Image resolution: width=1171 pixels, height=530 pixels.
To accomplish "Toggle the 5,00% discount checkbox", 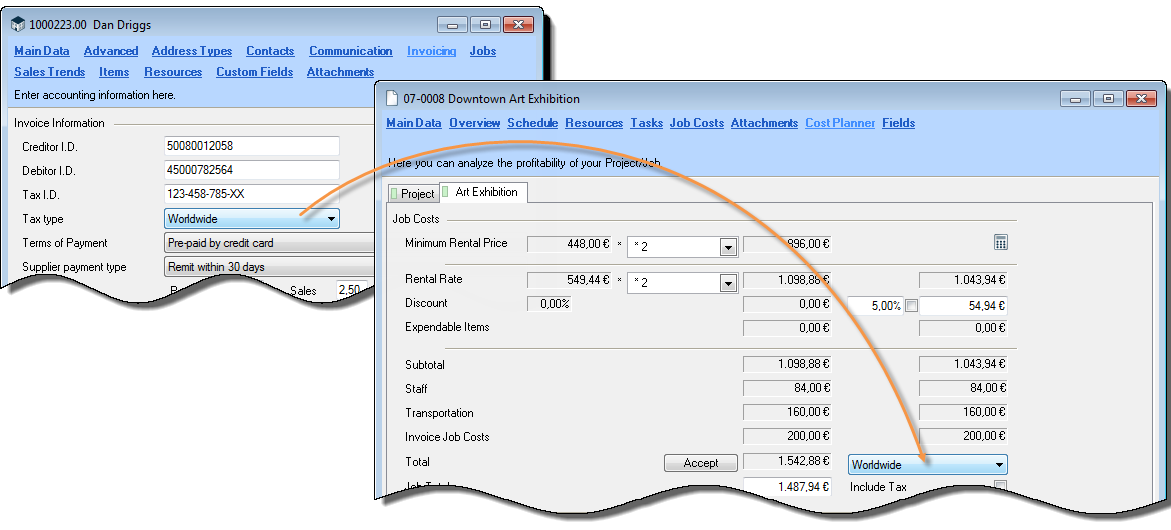I will pos(911,306).
